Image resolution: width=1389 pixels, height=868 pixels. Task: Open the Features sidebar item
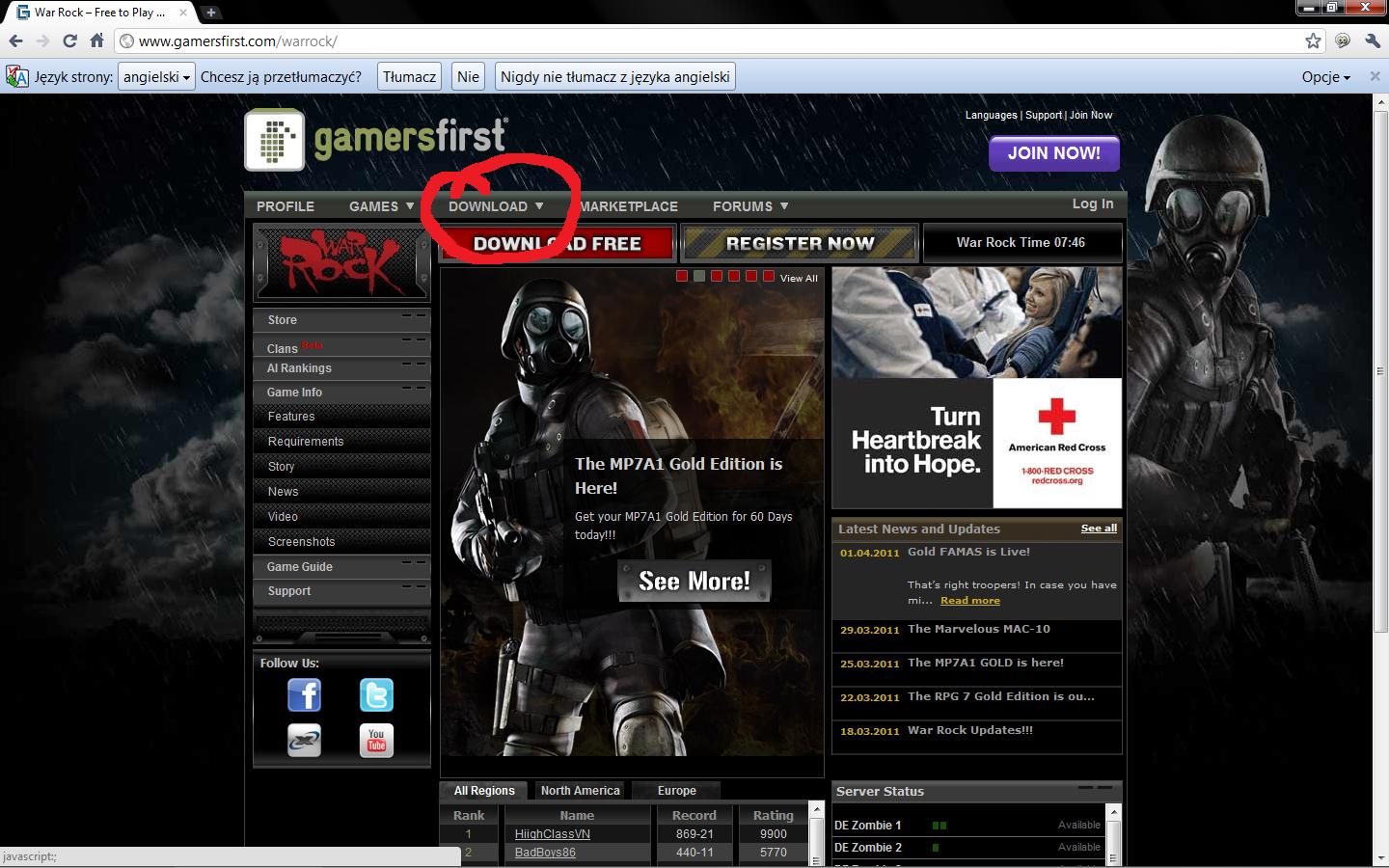pos(341,417)
